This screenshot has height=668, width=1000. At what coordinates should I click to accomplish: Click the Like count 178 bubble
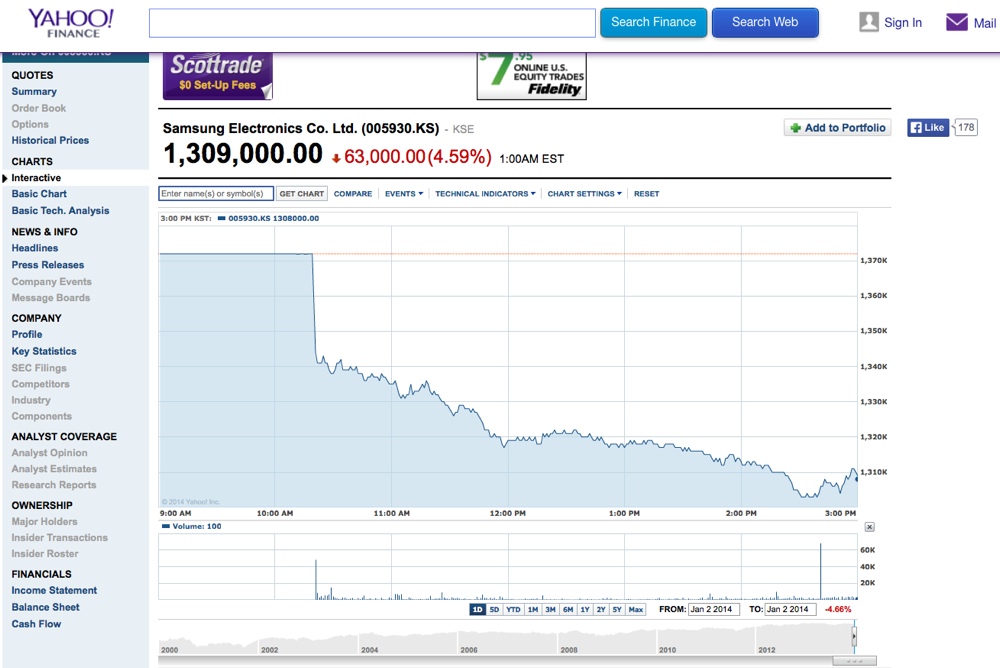pyautogui.click(x=966, y=128)
